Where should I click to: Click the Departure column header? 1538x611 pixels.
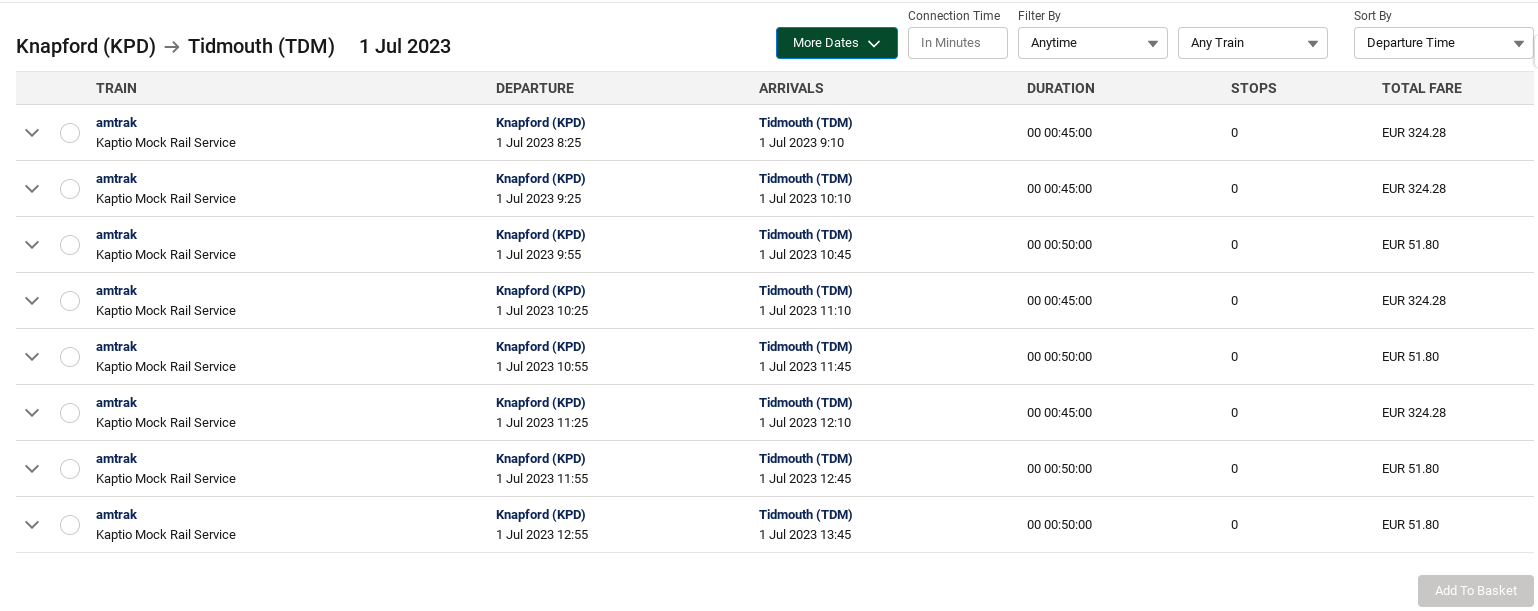coord(534,88)
